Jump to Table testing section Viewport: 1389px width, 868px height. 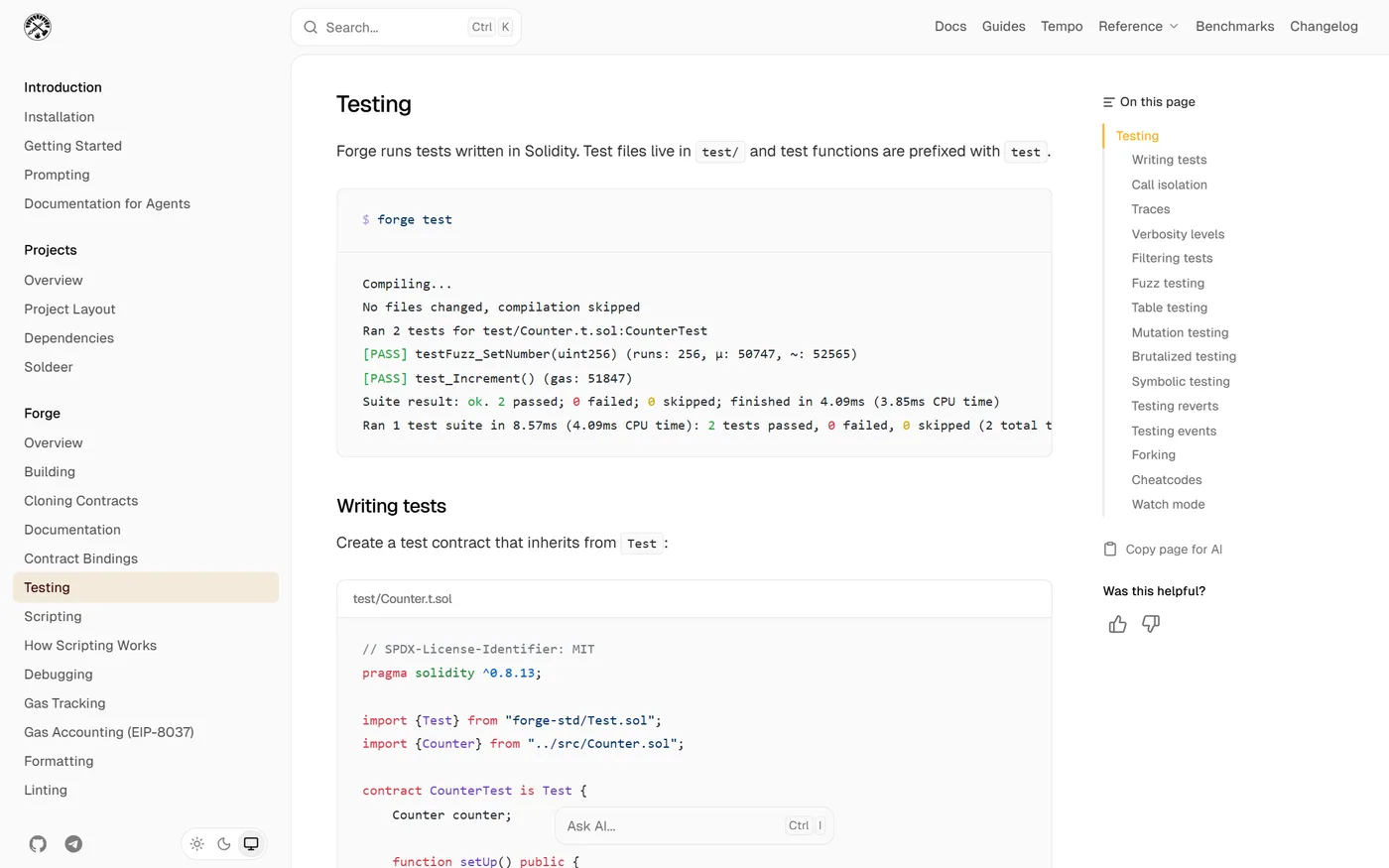coord(1170,308)
